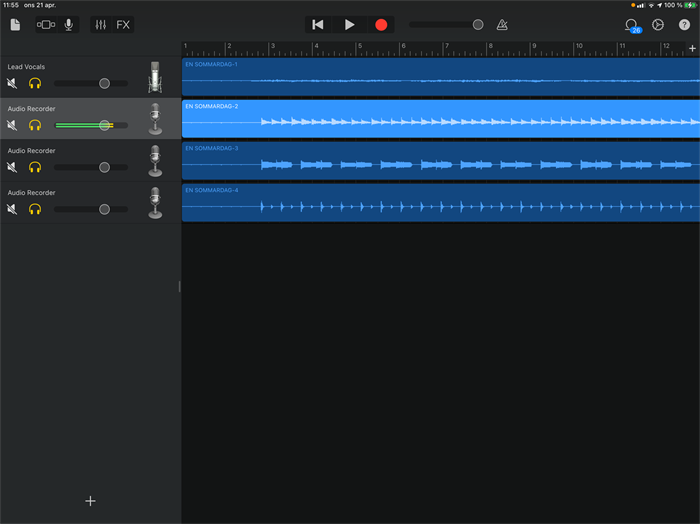Click the track header panel resize handle
This screenshot has width=700, height=524.
click(x=180, y=287)
